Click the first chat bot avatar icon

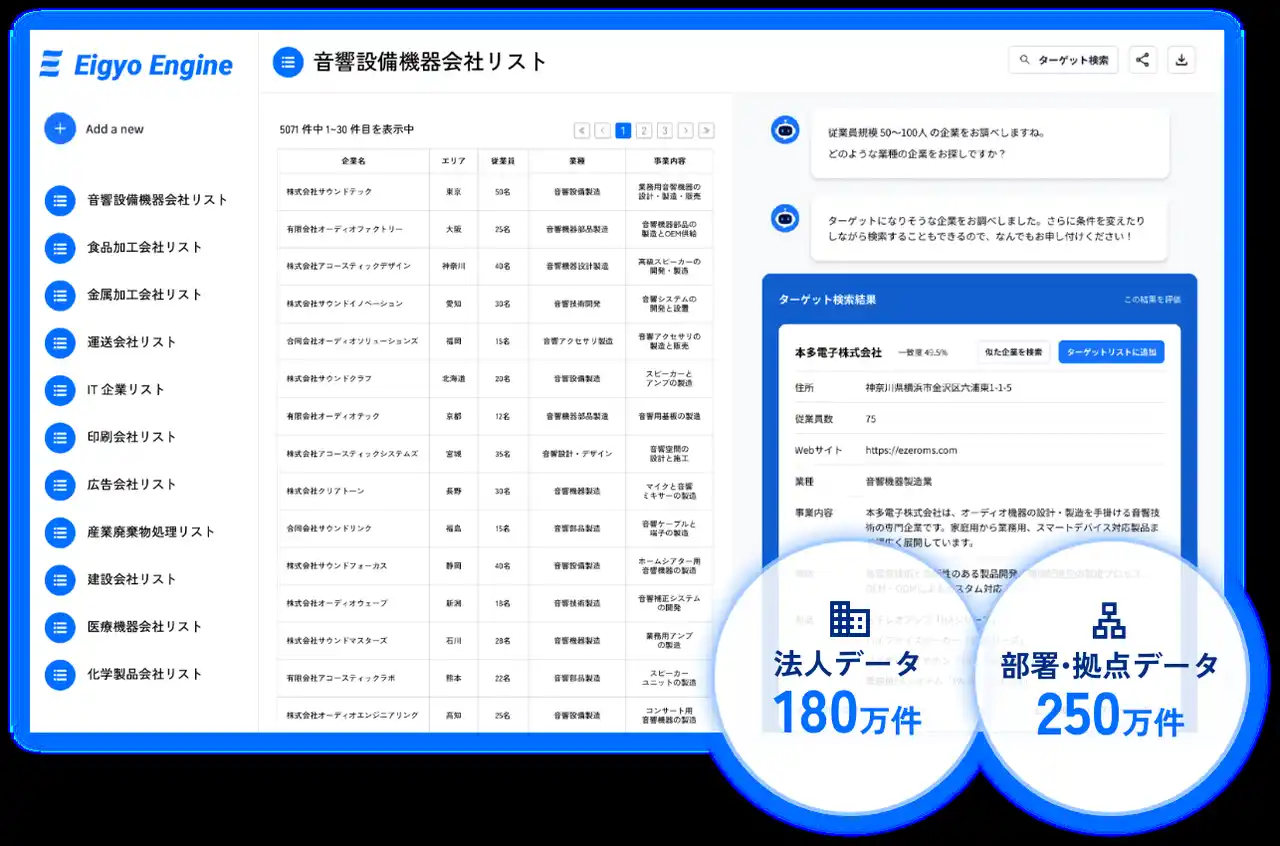[x=785, y=130]
